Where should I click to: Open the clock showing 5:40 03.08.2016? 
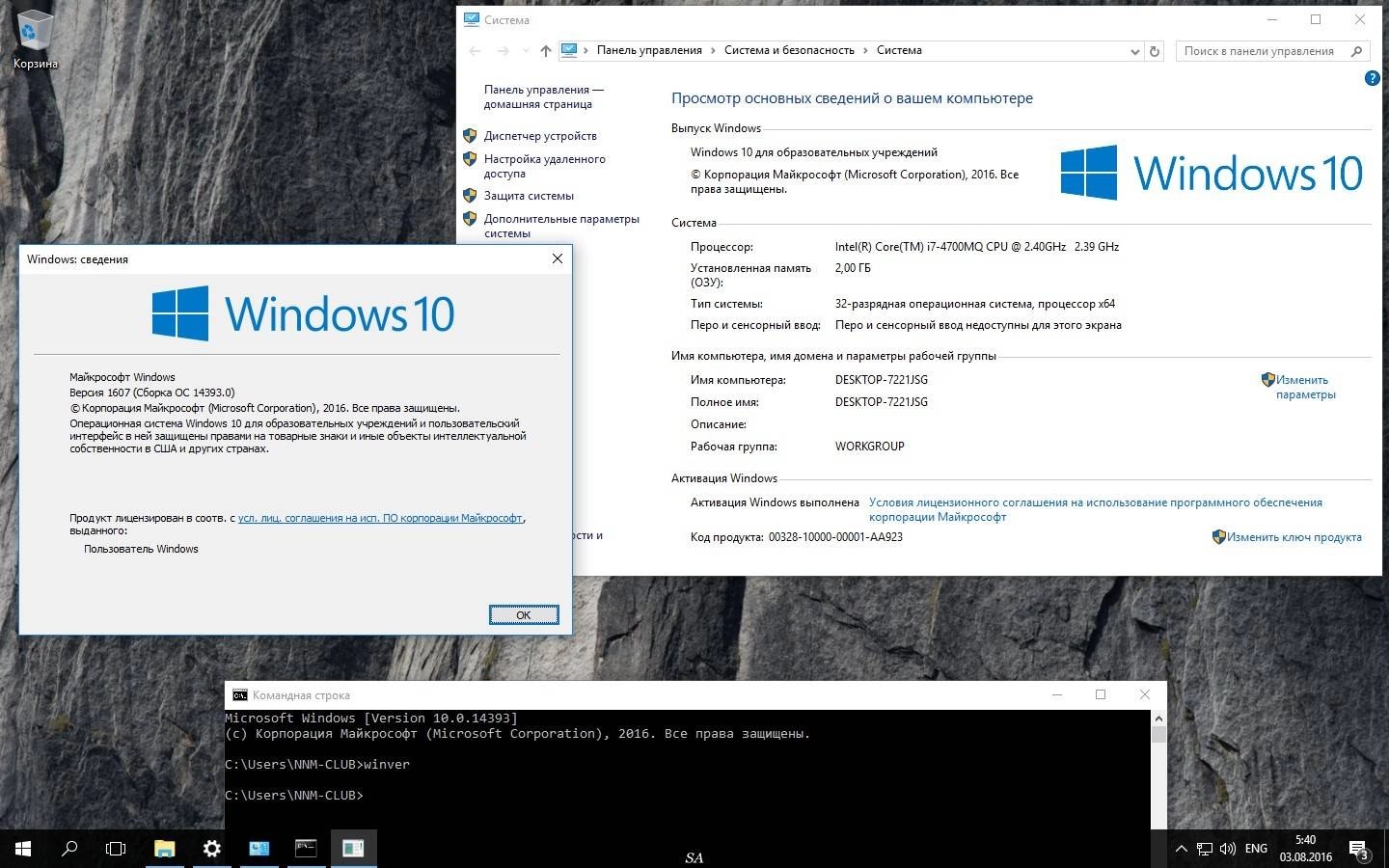1305,849
